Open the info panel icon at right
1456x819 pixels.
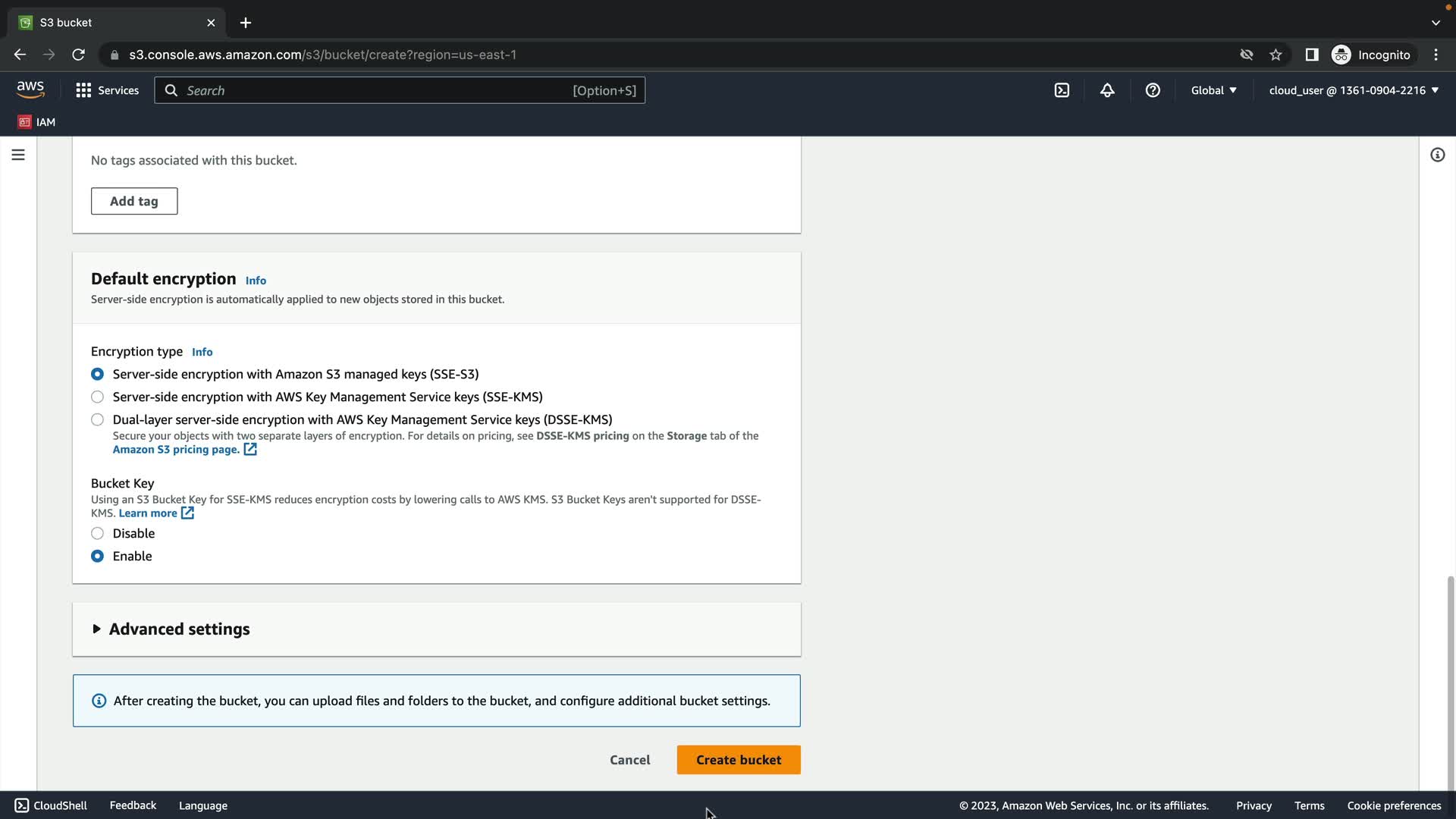1437,155
